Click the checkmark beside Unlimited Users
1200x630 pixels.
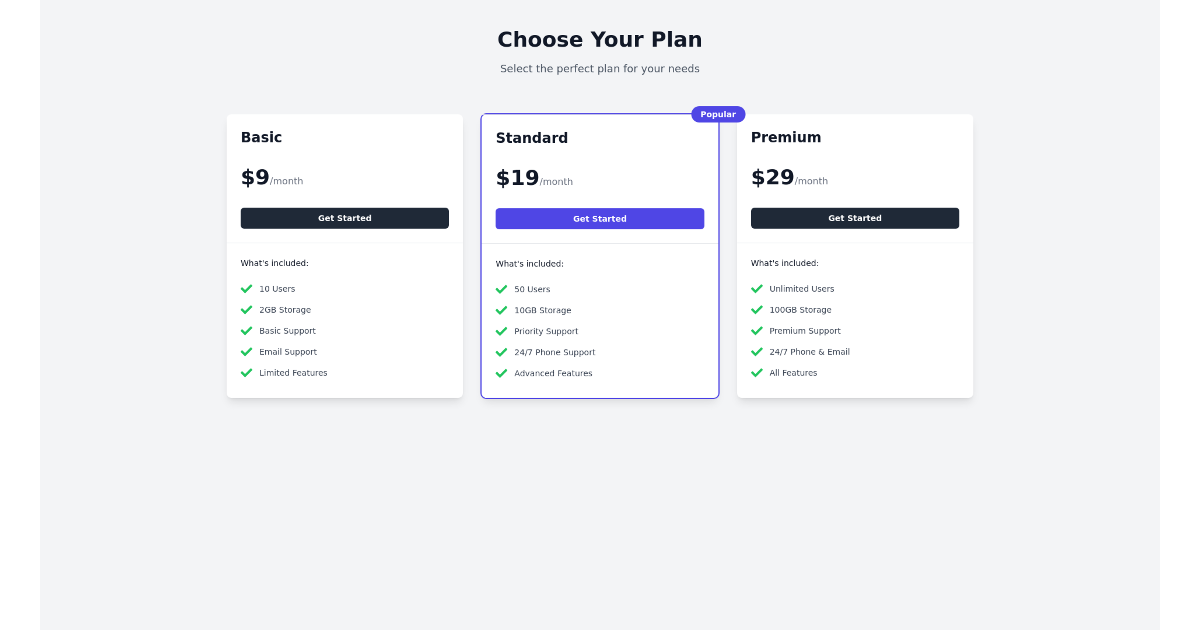(757, 288)
